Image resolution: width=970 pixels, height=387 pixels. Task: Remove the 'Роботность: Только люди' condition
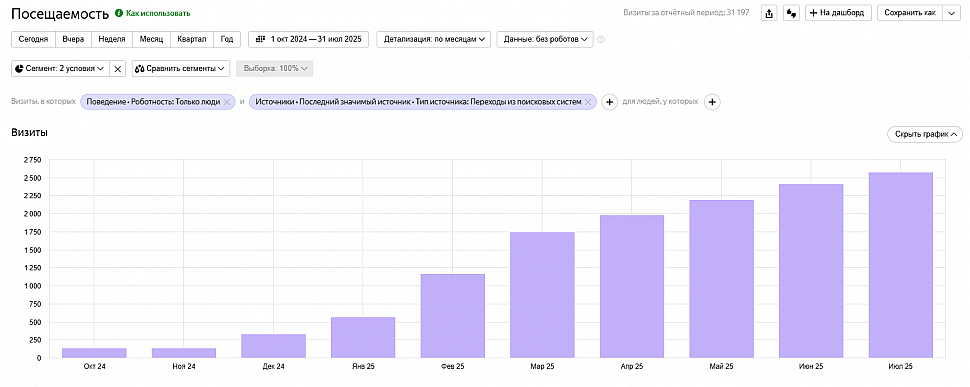(226, 102)
